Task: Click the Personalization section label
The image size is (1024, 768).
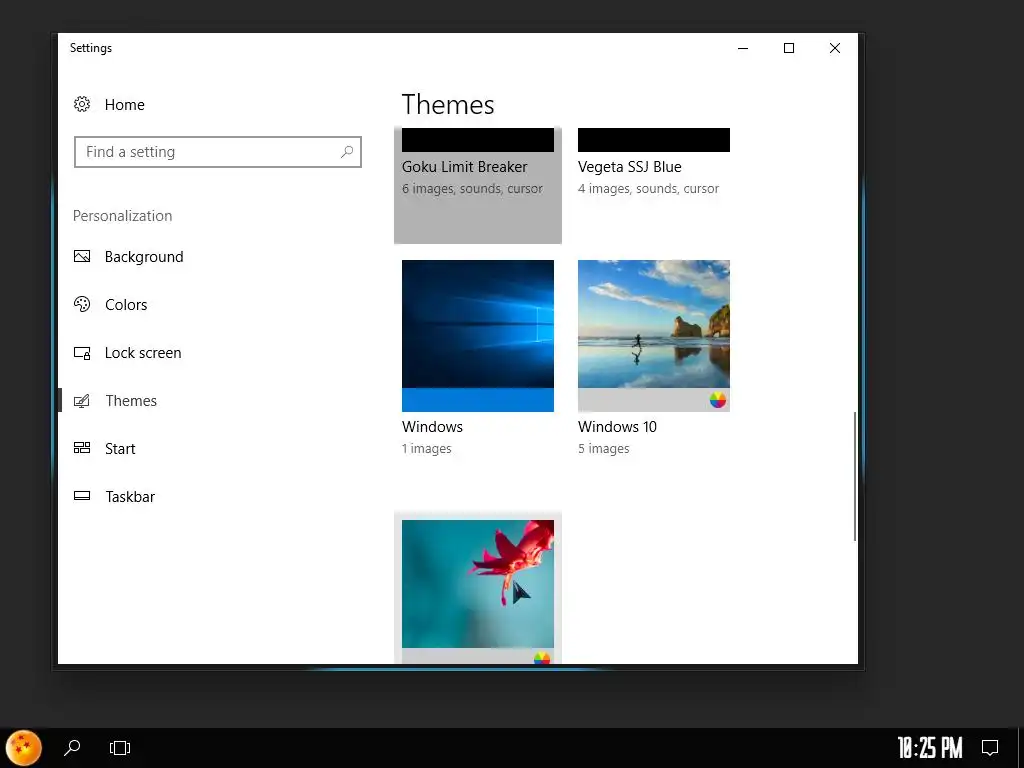Action: pyautogui.click(x=123, y=216)
